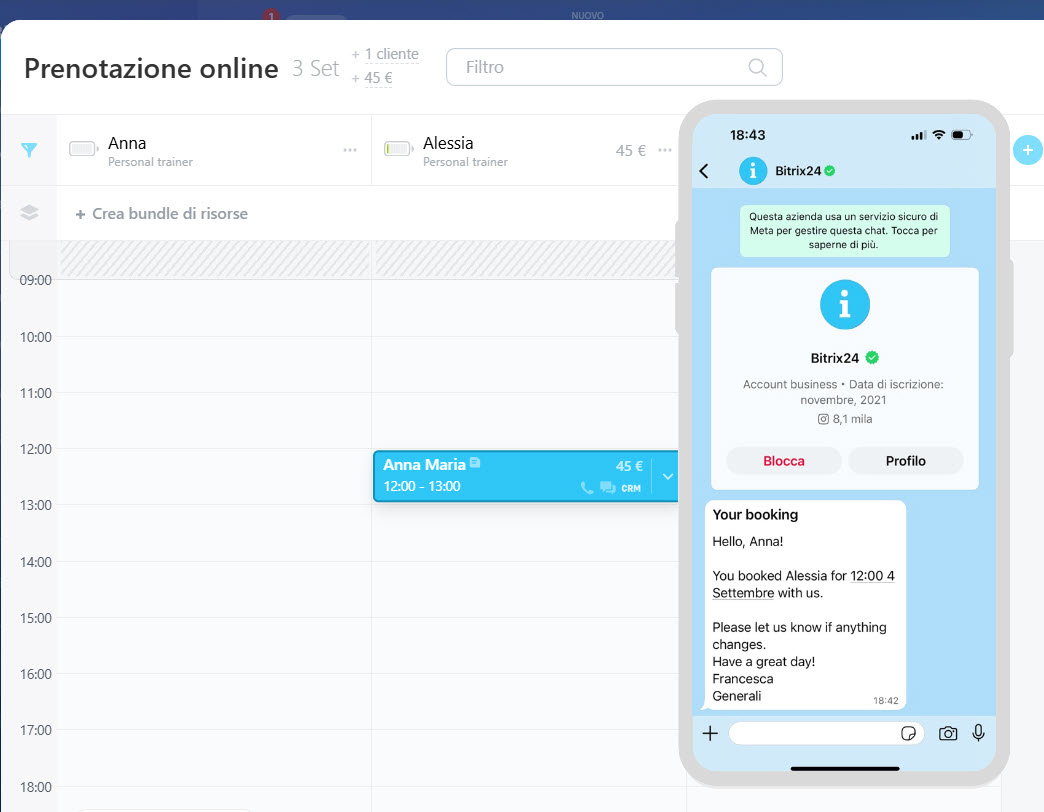Click magnifier icon in Filtro field
This screenshot has height=812, width=1044.
click(x=757, y=68)
